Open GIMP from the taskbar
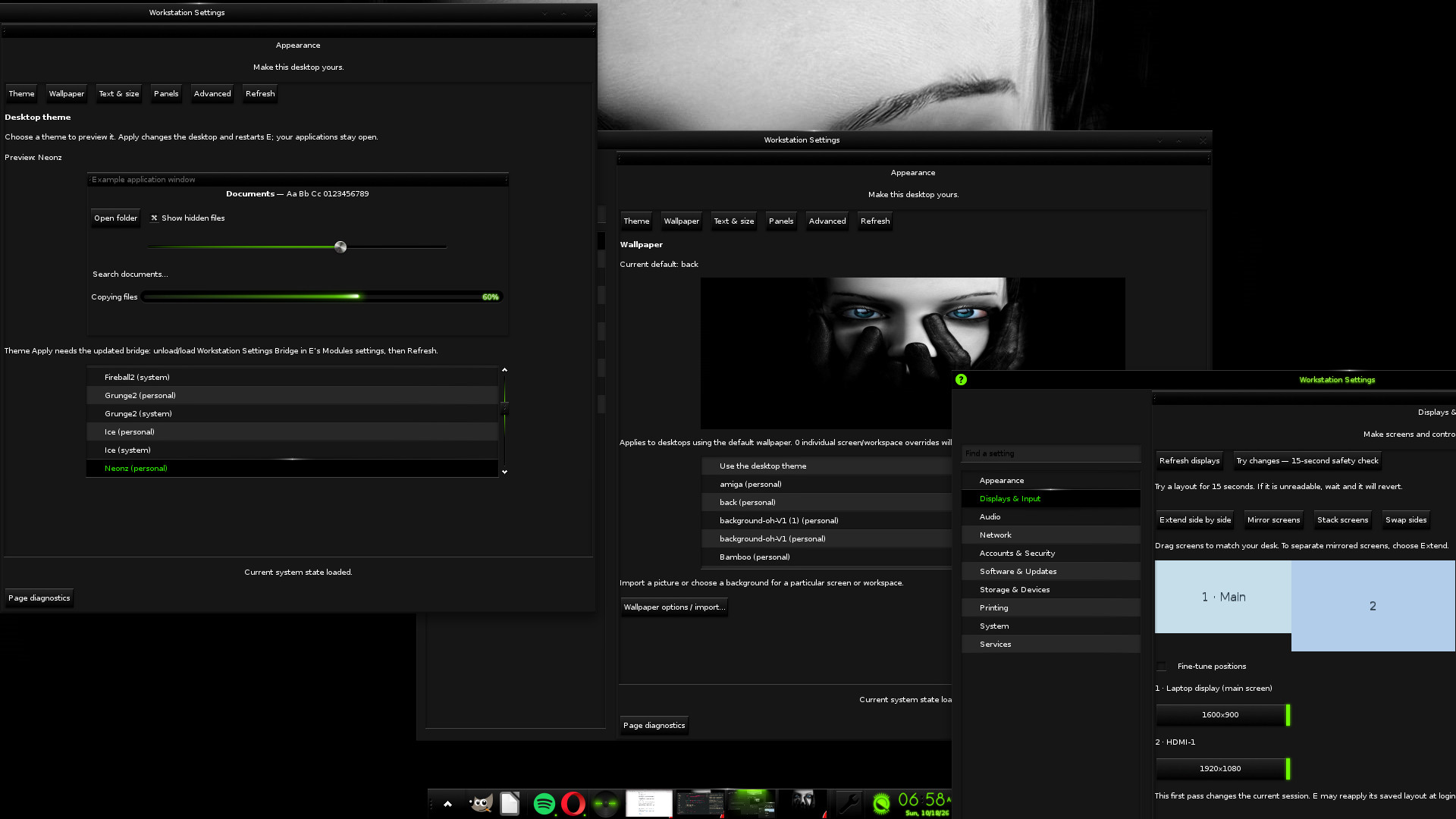The image size is (1456, 819). [x=480, y=803]
